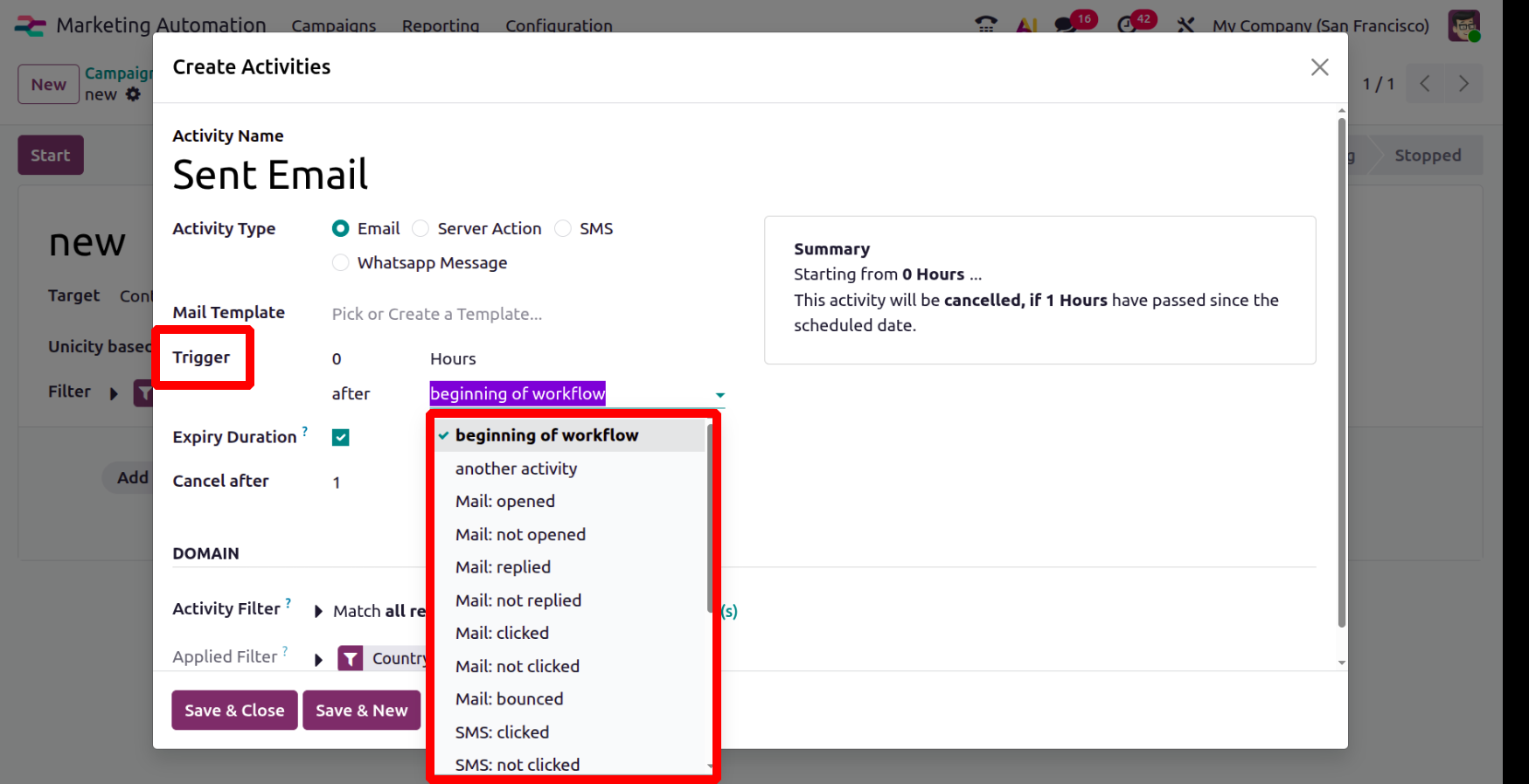Open the trigger type dropdown arrow
This screenshot has width=1529, height=784.
[x=719, y=395]
